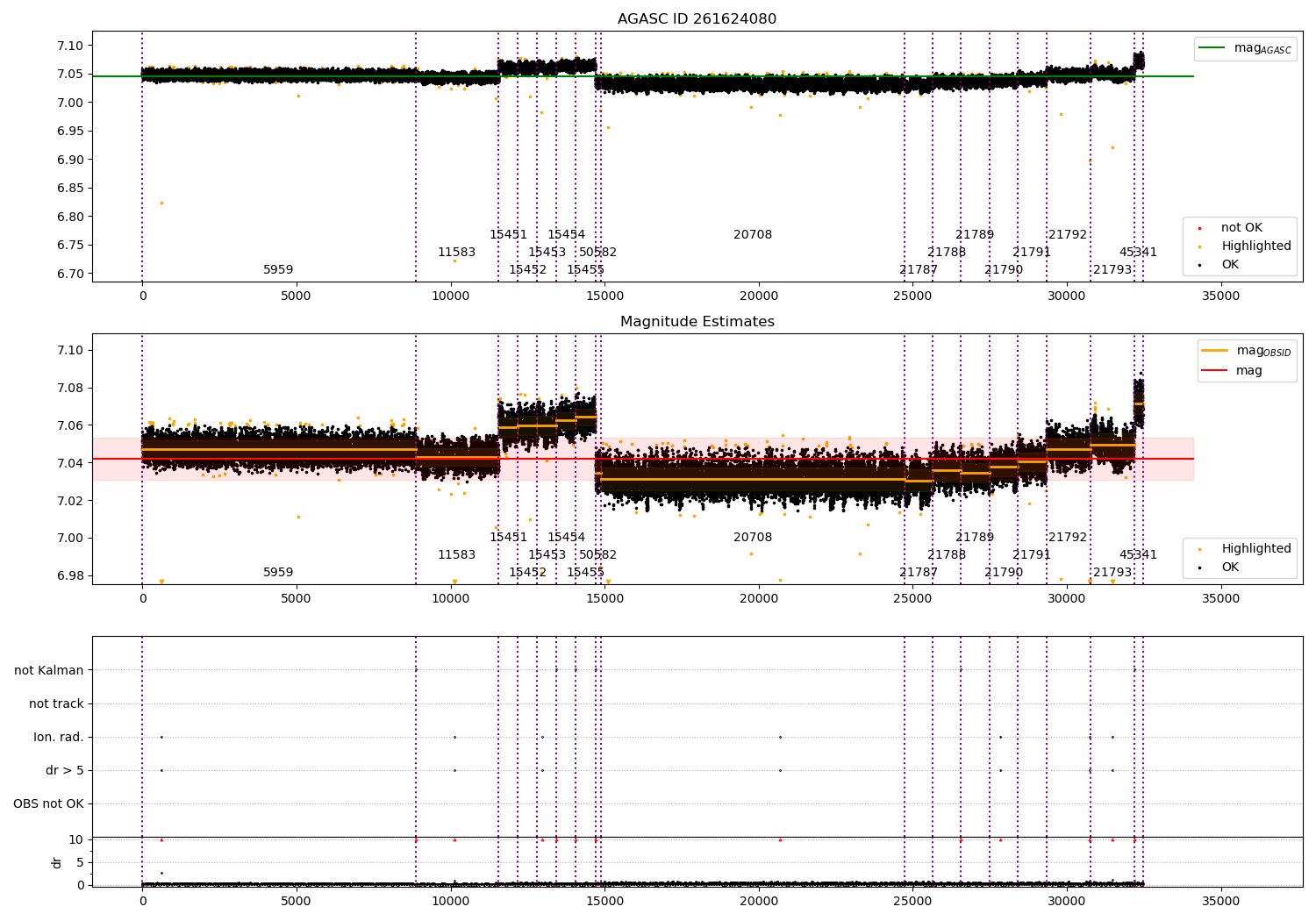The height and width of the screenshot is (921, 1316).
Task: Click obsid label 20708 in the middle plot
Action: coord(753,538)
